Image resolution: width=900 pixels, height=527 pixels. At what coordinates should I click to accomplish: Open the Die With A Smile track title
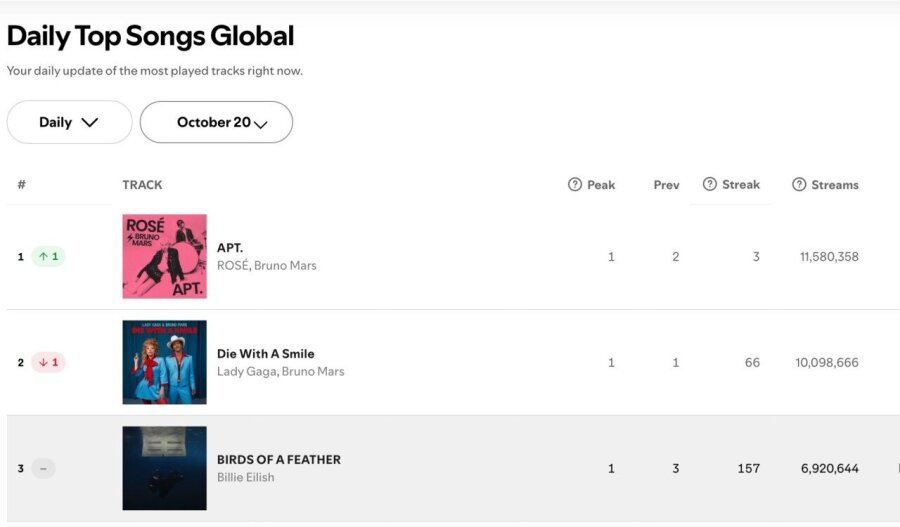pos(266,354)
